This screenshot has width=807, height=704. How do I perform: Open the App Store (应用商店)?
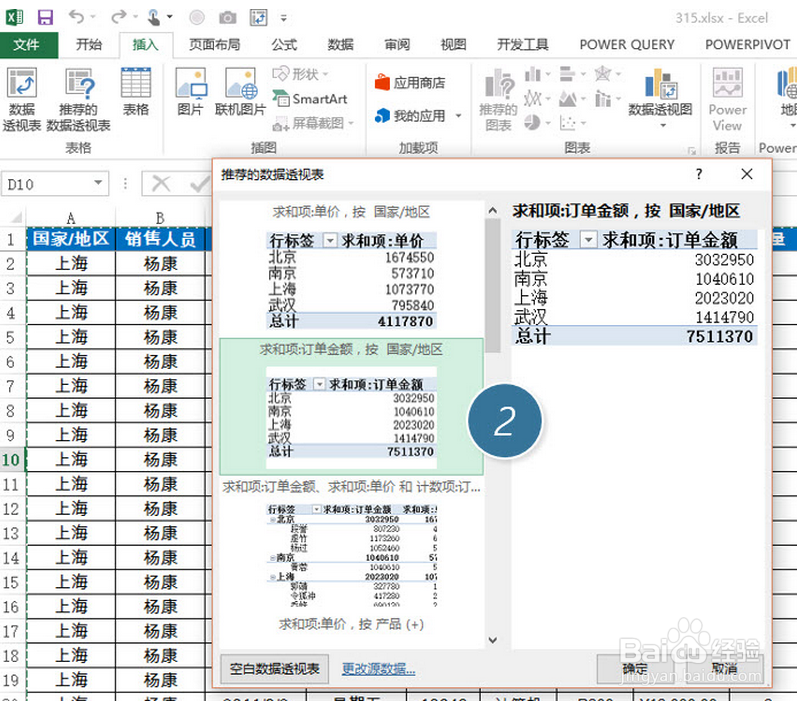click(410, 83)
